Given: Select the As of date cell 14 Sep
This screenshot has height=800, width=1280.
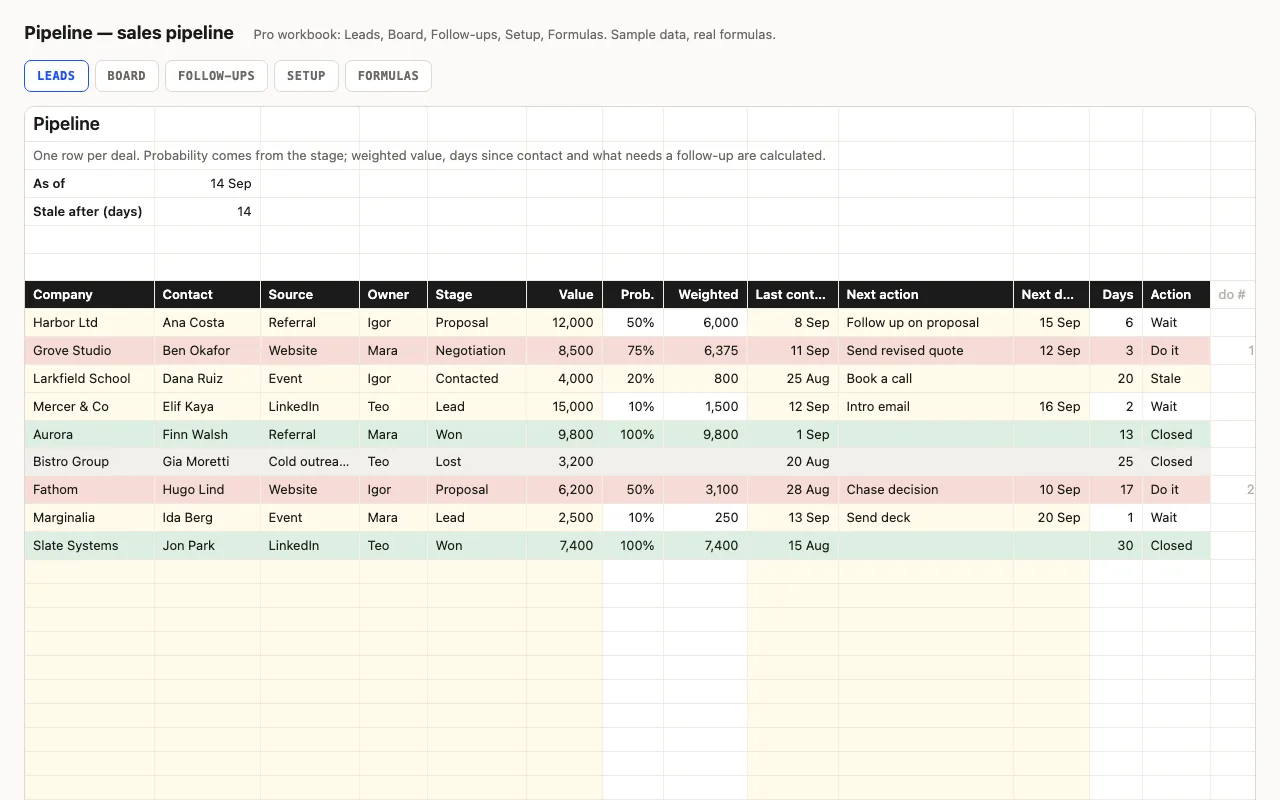Looking at the screenshot, I should (208, 184).
